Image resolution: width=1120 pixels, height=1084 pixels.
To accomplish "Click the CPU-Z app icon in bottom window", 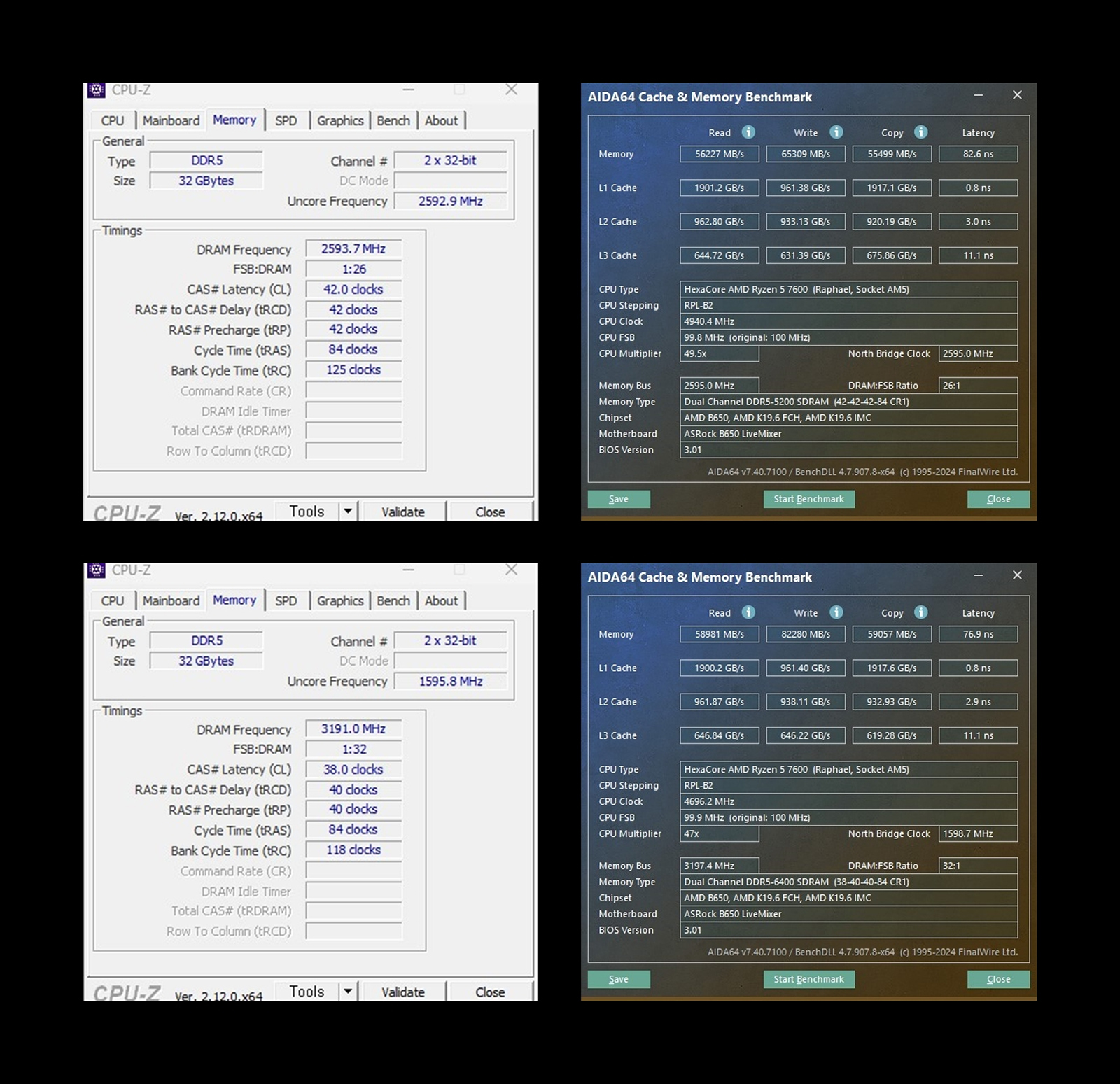I will click(97, 570).
